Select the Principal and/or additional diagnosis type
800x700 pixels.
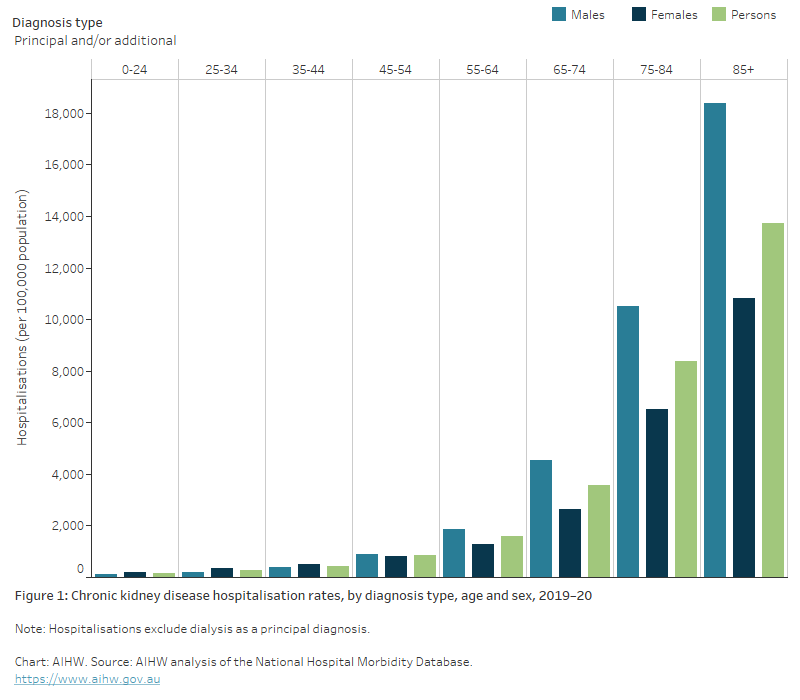click(95, 41)
